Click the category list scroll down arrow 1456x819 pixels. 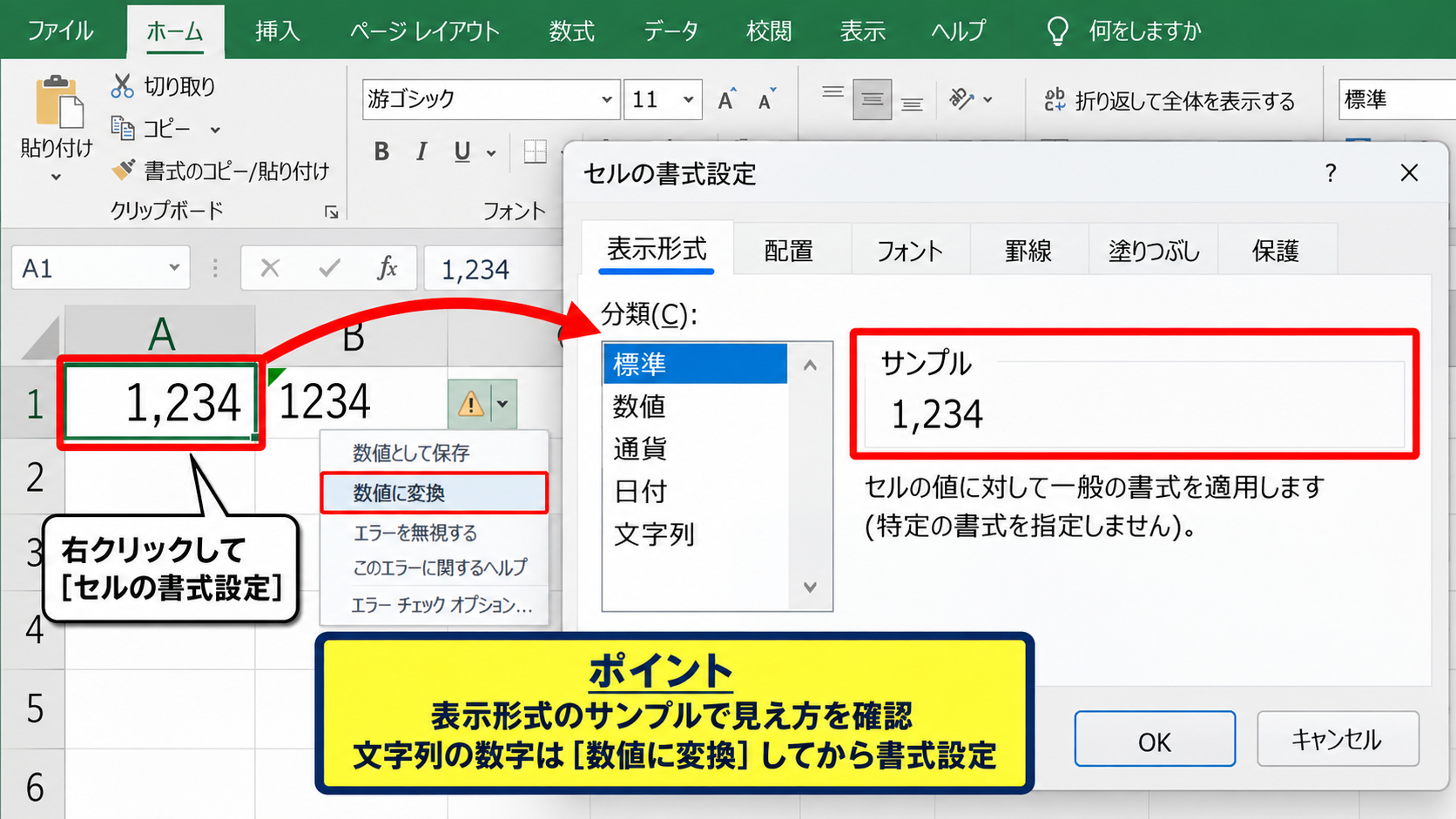(x=810, y=587)
